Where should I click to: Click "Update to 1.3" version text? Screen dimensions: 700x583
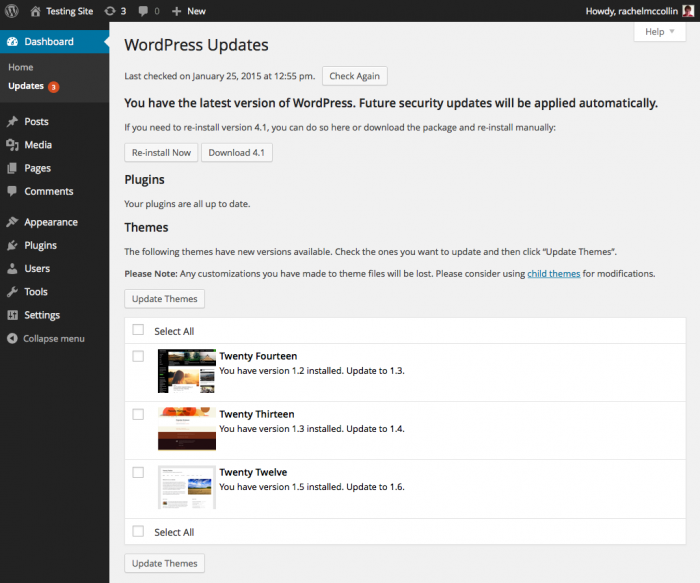pos(375,371)
